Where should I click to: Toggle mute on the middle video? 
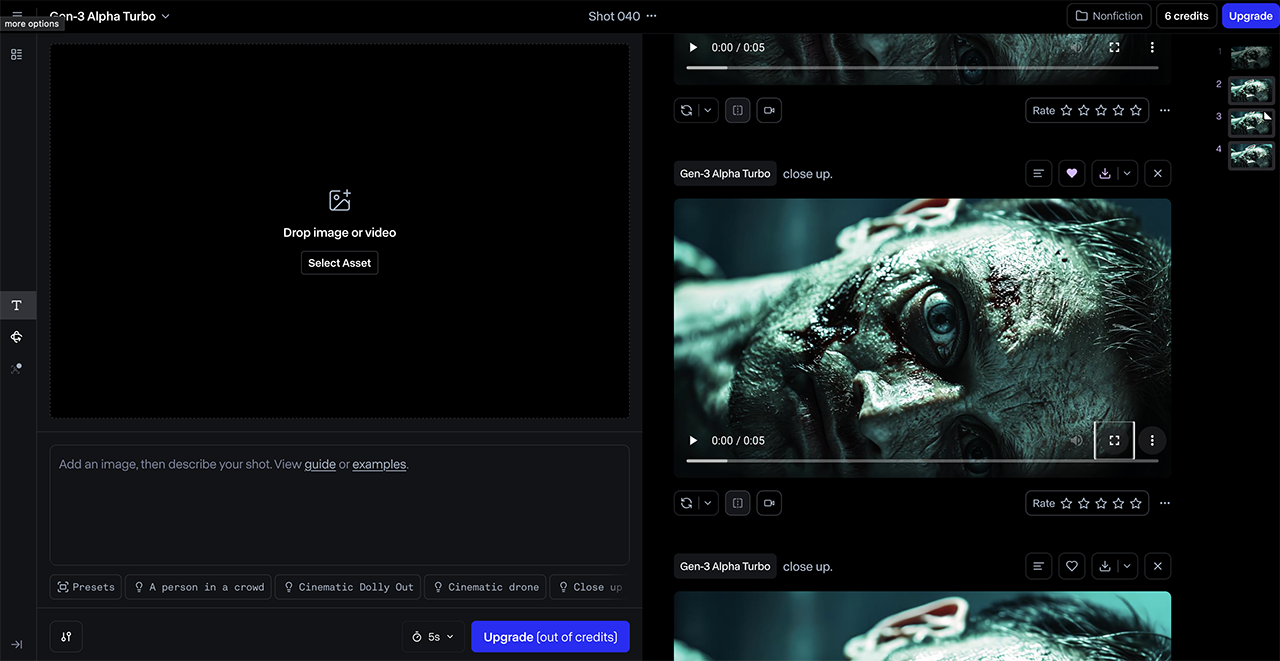point(1076,440)
